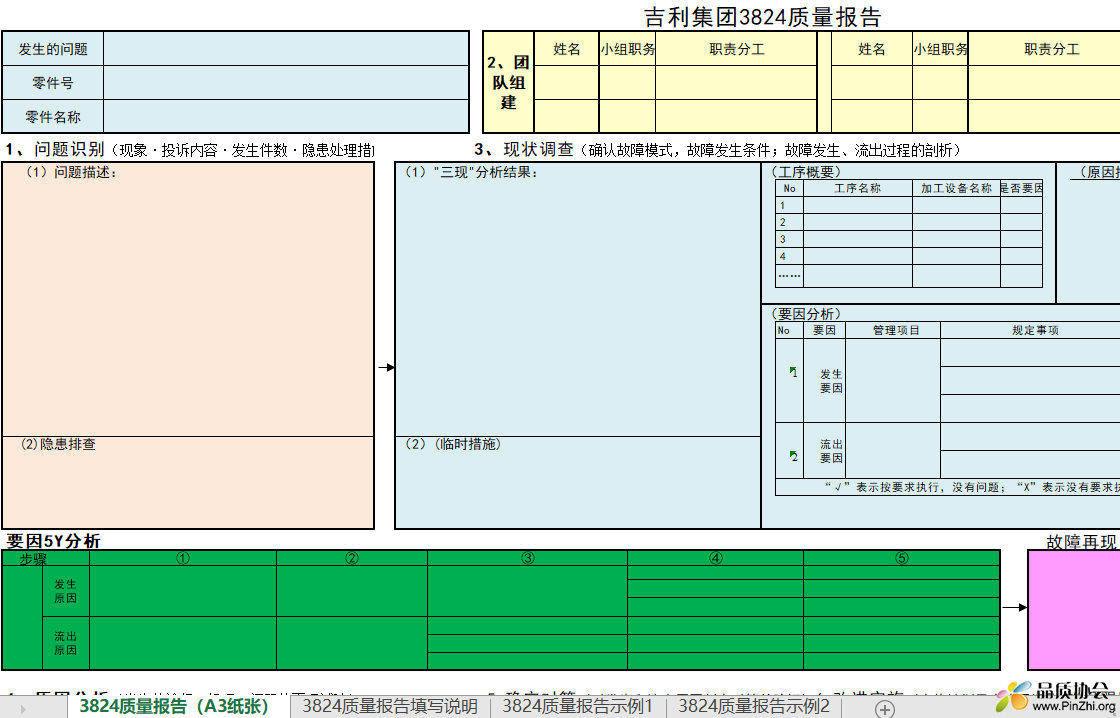Click the (2)隐患排查 section label
Viewport: 1120px width, 718px height.
58,444
